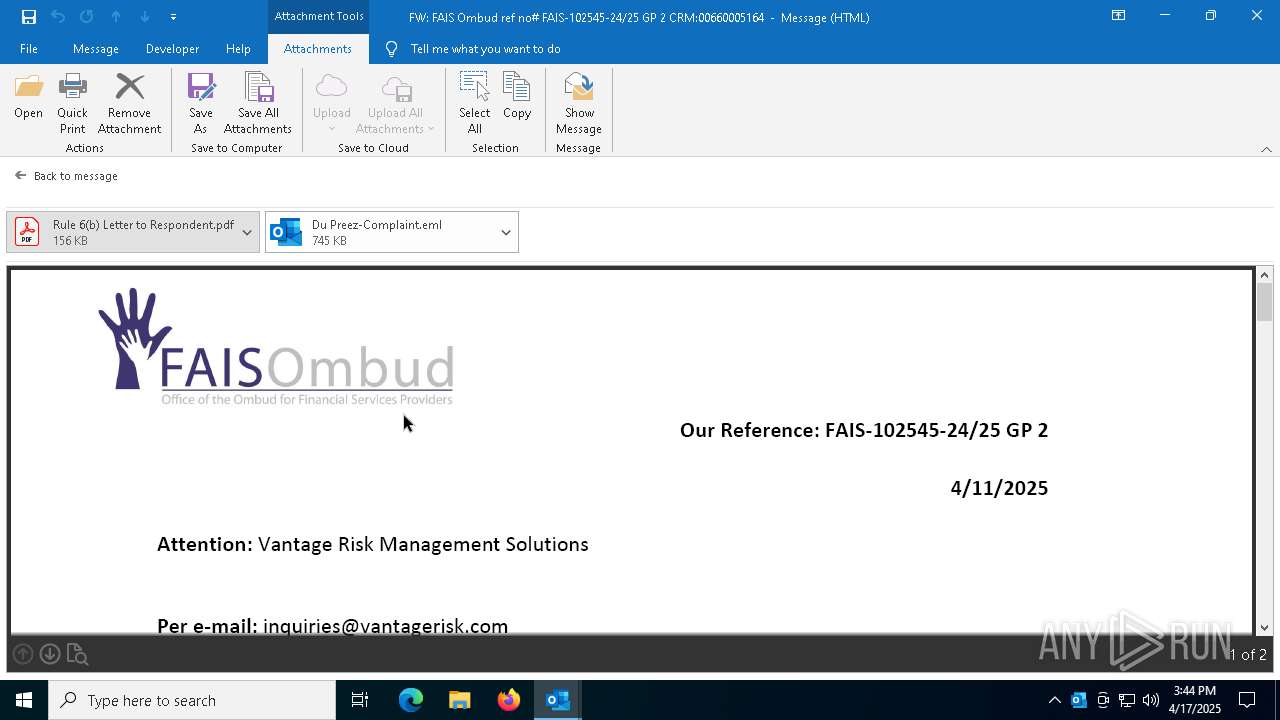Remove the selected attachment
Viewport: 1280px width, 720px height.
point(129,104)
